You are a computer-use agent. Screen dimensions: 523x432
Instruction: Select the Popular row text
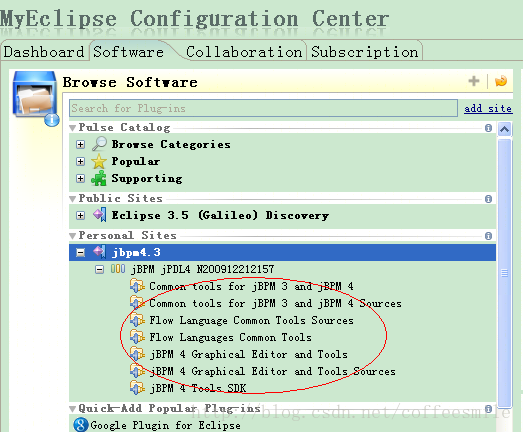coord(135,161)
